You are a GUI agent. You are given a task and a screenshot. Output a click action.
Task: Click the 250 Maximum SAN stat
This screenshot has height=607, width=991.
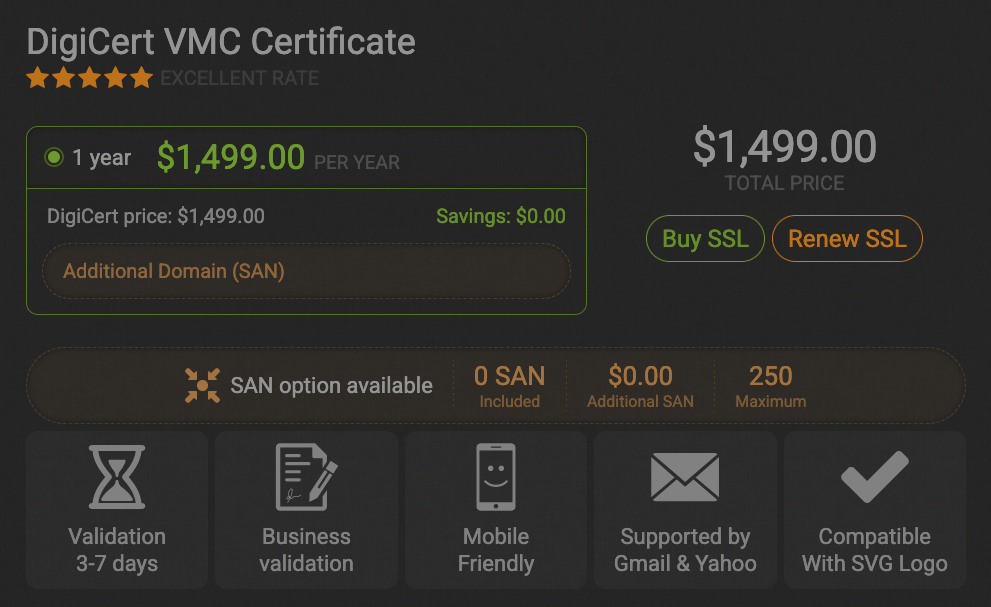click(x=770, y=385)
